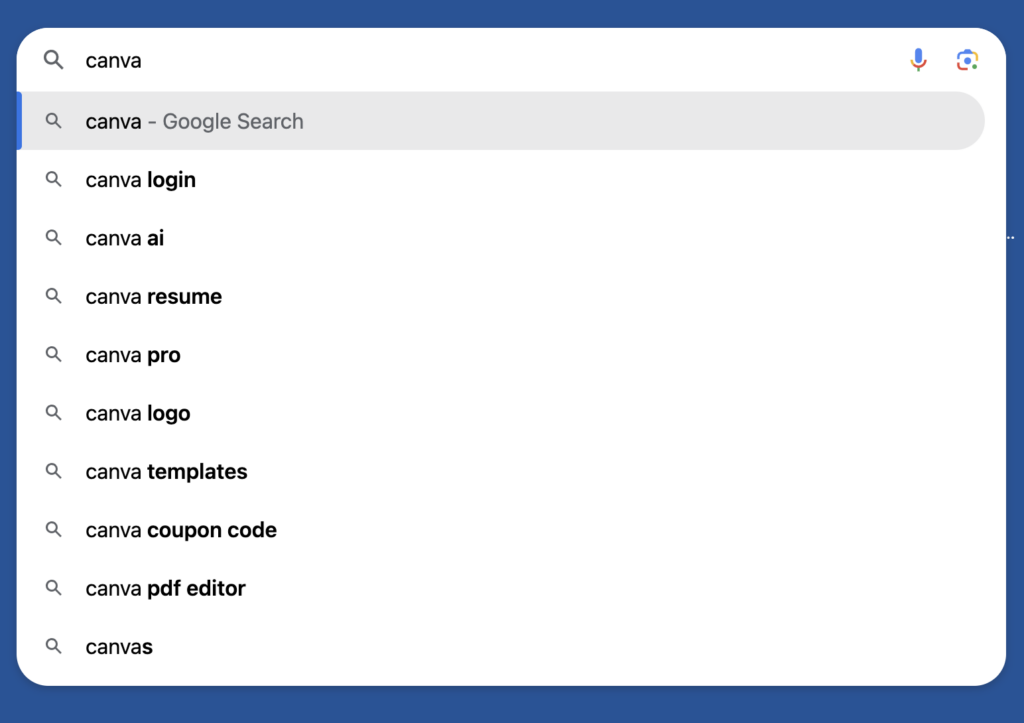Open the 'canva resume' suggestion
1024x723 pixels.
click(153, 296)
